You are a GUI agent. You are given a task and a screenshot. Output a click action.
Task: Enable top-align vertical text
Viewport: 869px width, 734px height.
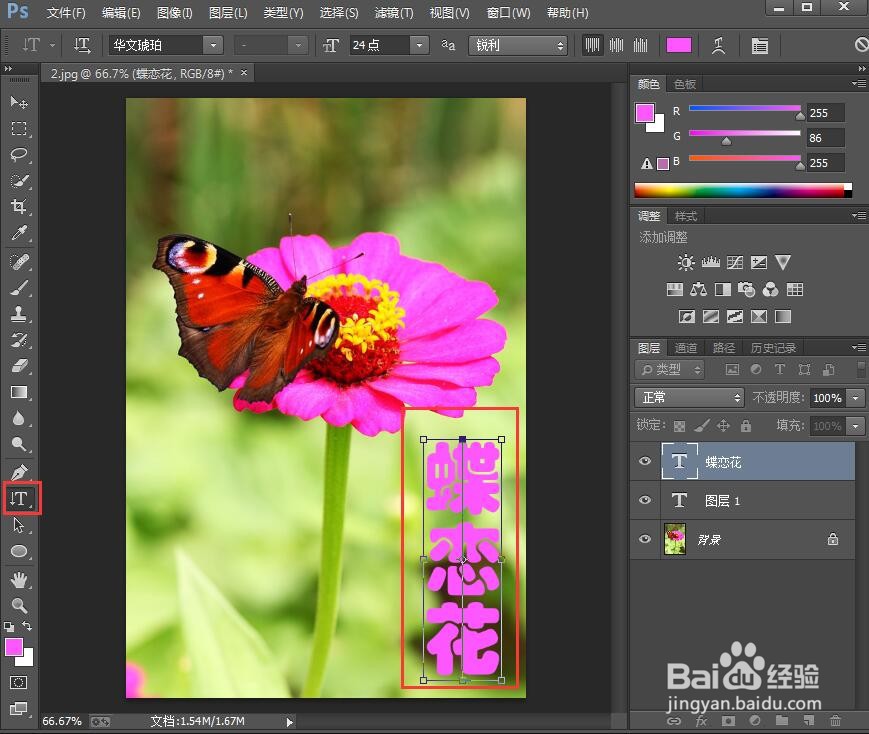592,45
